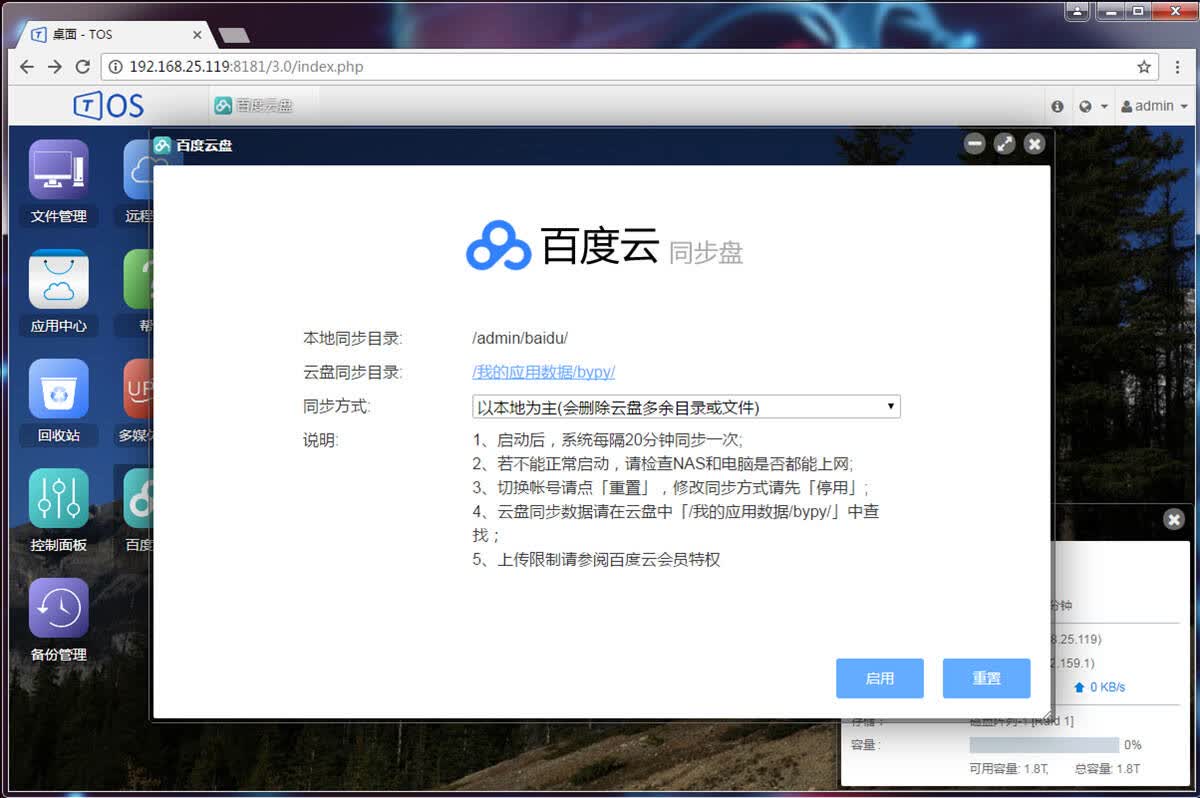1200x798 pixels.
Task: Click the info icon in top bar
Action: point(1058,106)
